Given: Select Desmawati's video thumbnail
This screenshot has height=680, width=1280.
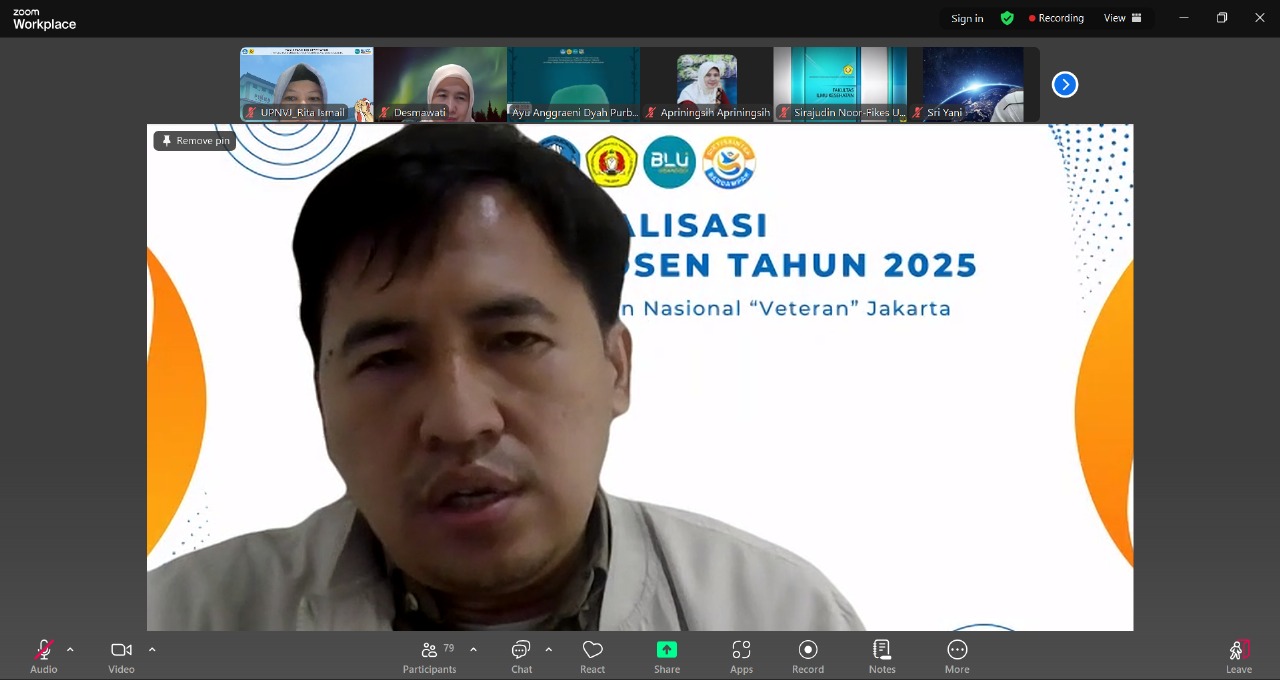Looking at the screenshot, I should point(440,85).
